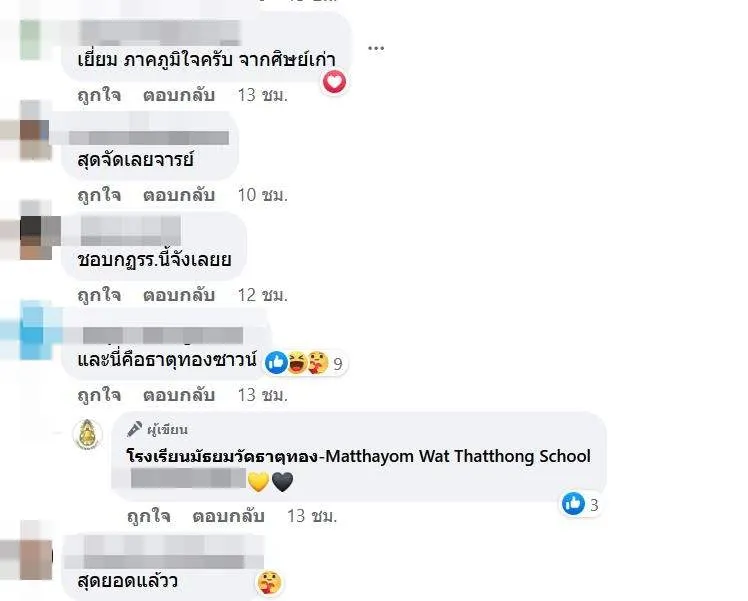This screenshot has width=748, height=601.
Task: Click the 12 ชม. timestamp link
Action: coord(263,295)
